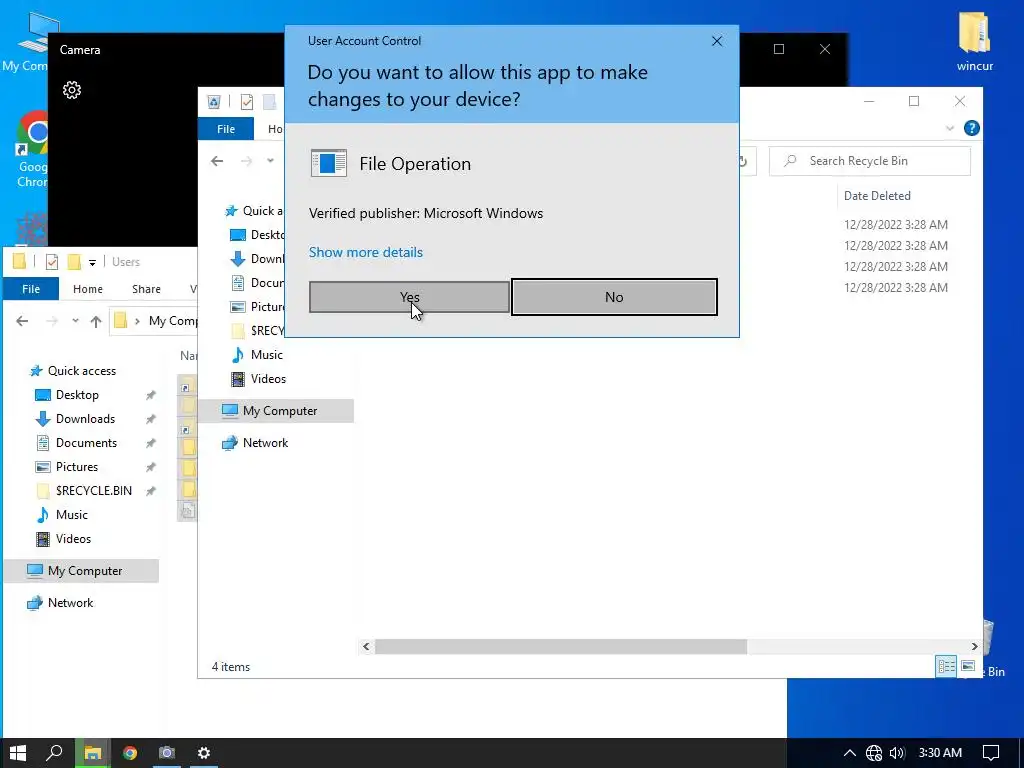Open Settings taskbar icon

coord(204,753)
